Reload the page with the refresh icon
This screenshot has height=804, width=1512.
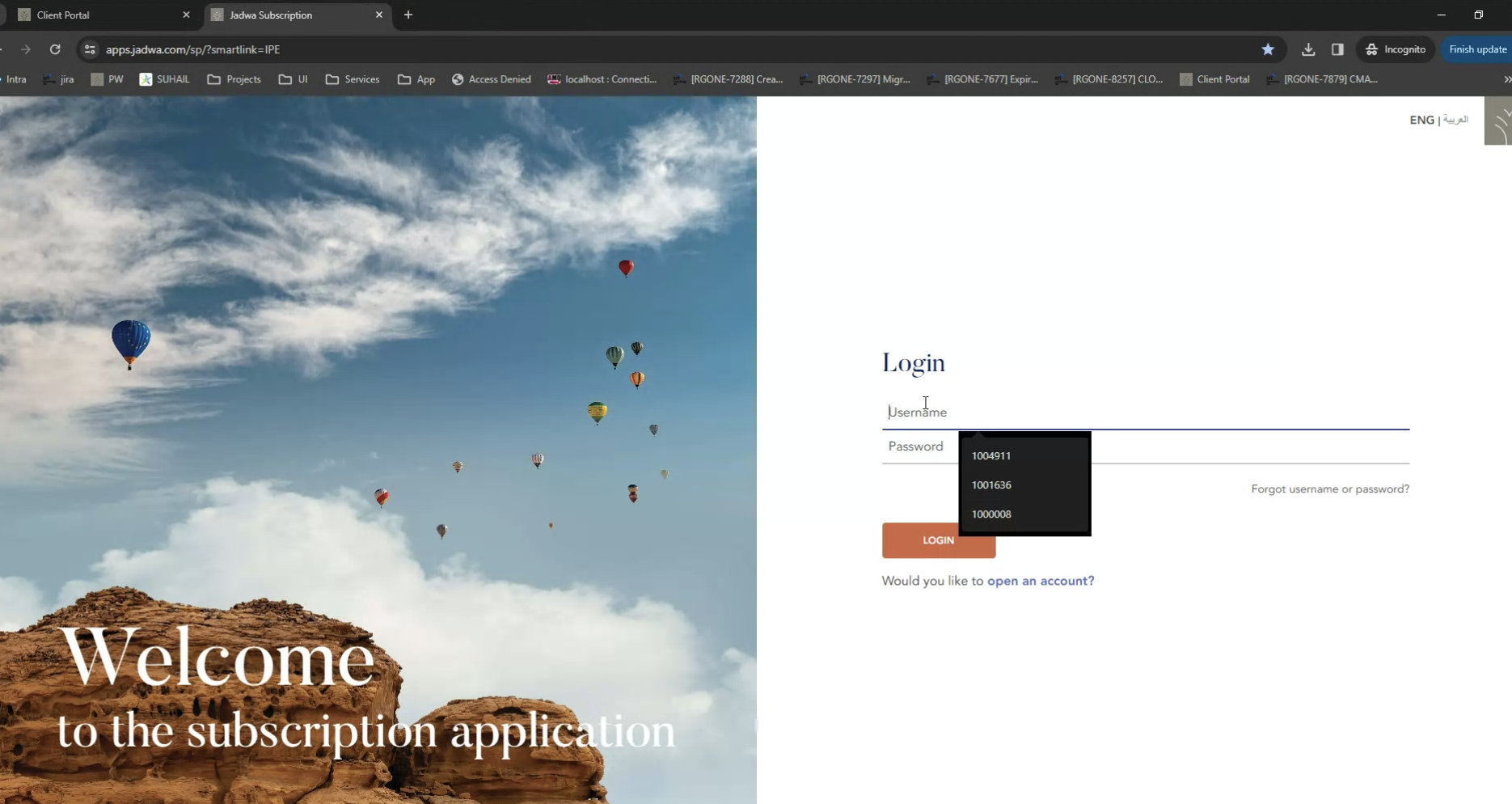tap(55, 49)
